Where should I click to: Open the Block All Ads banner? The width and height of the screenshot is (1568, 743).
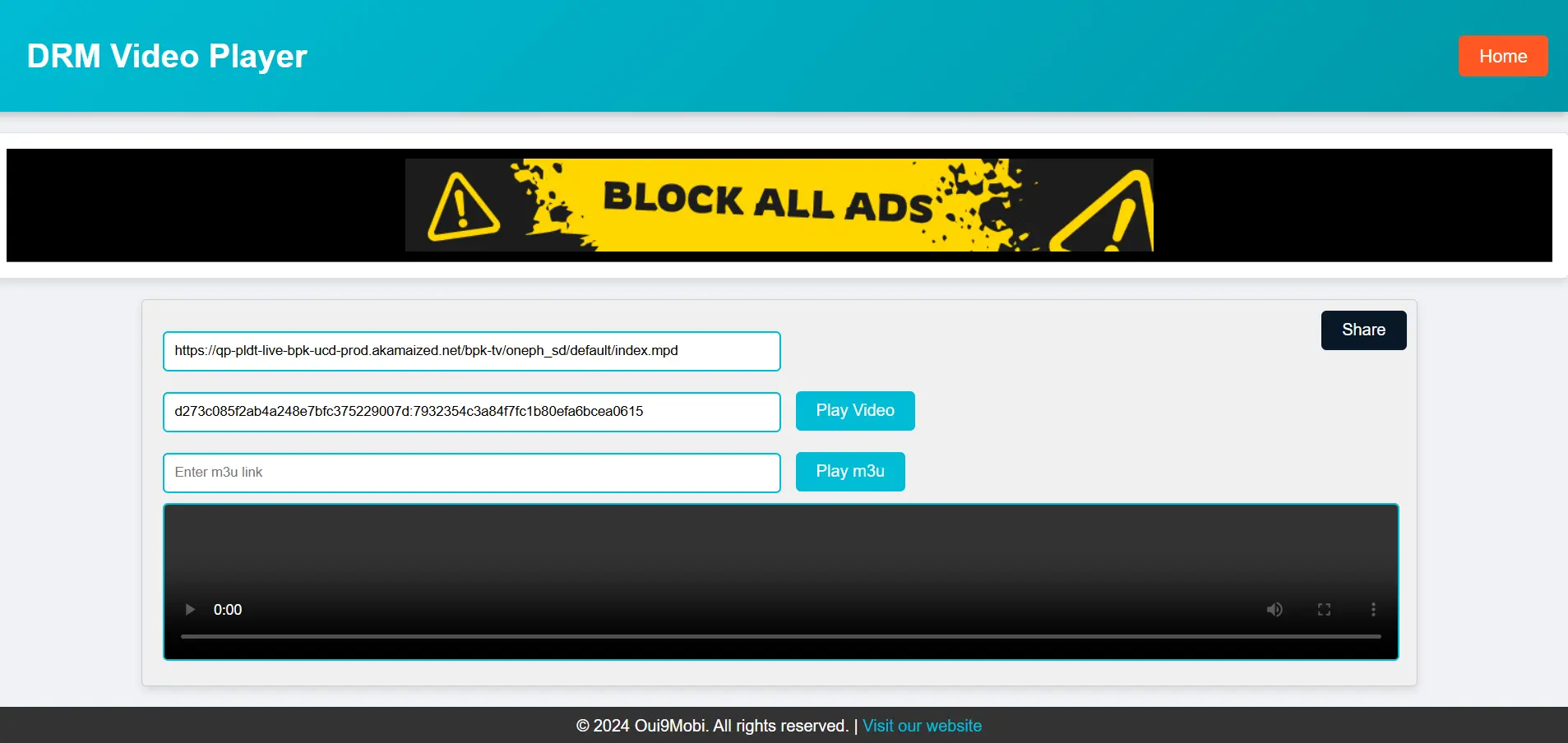[779, 205]
